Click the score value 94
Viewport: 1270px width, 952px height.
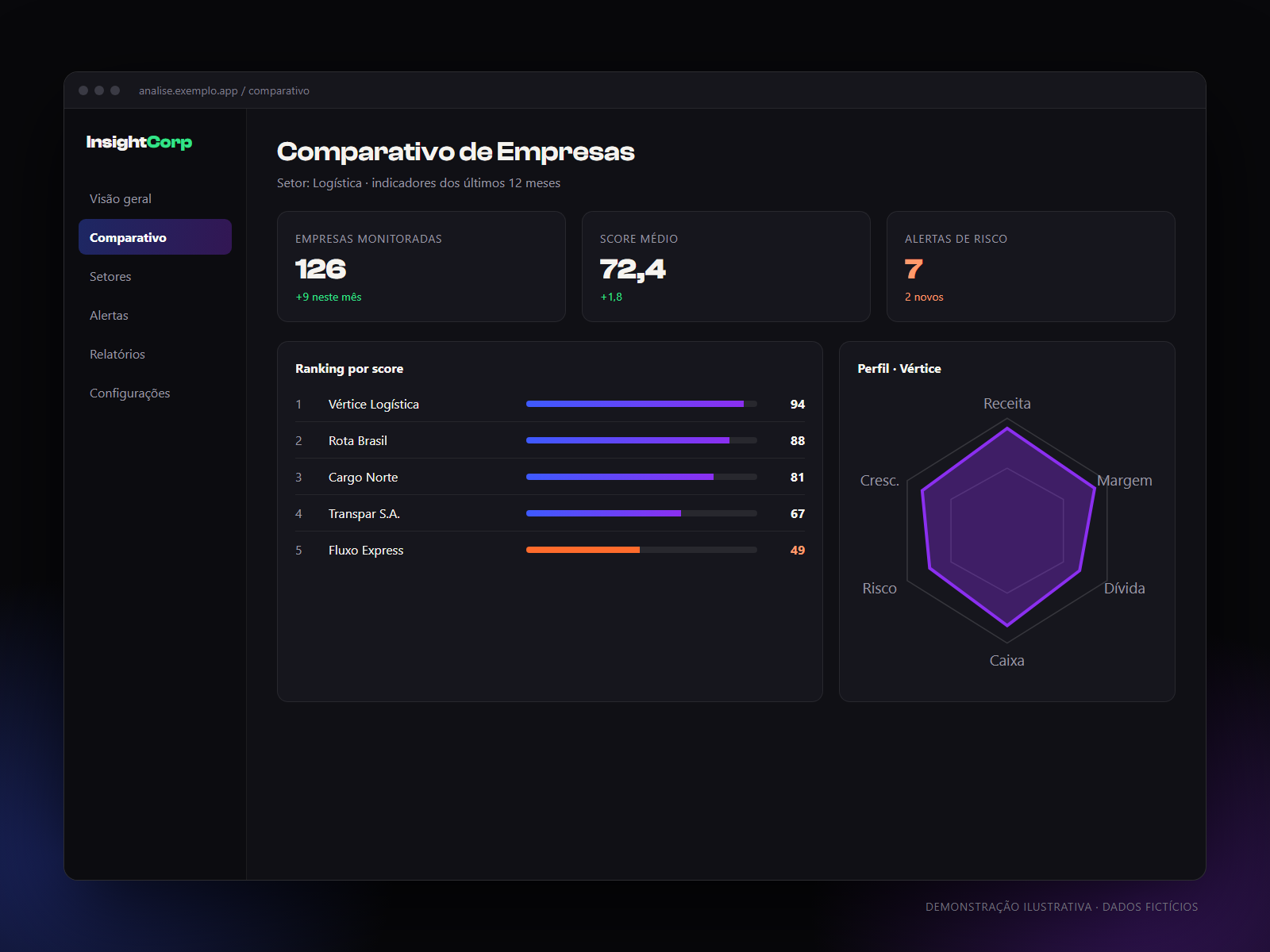point(798,404)
